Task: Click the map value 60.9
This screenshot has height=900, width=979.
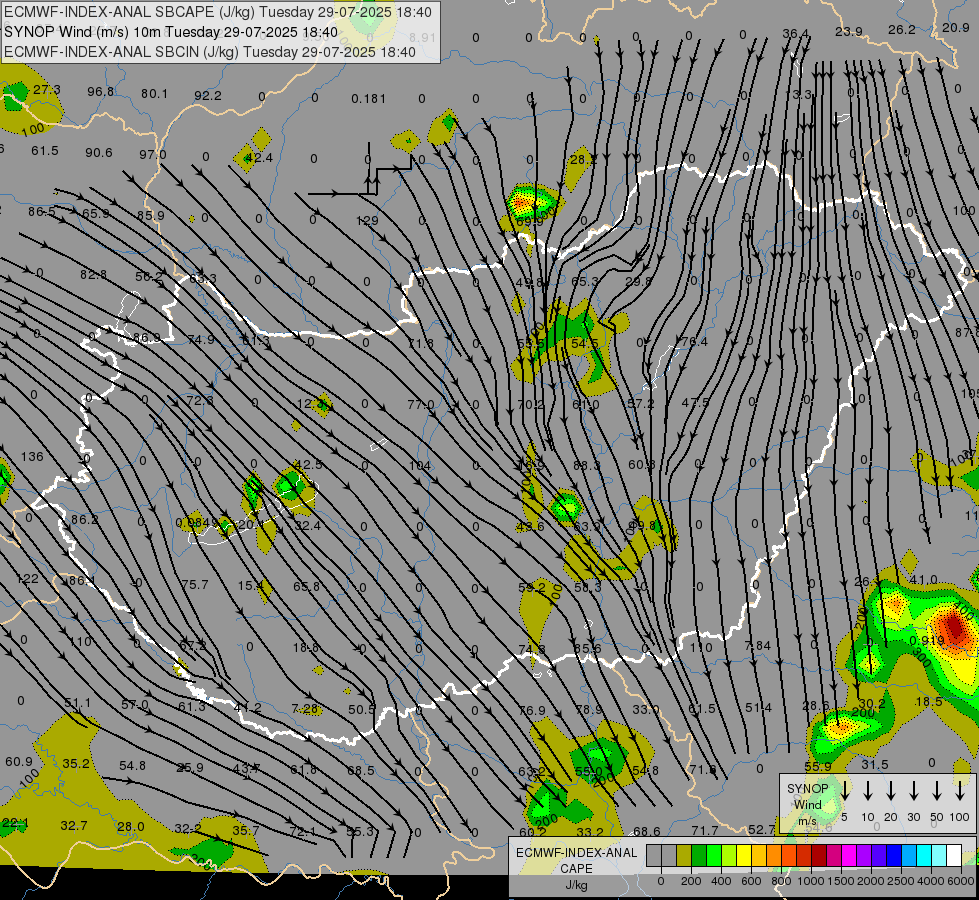Action: (x=19, y=762)
